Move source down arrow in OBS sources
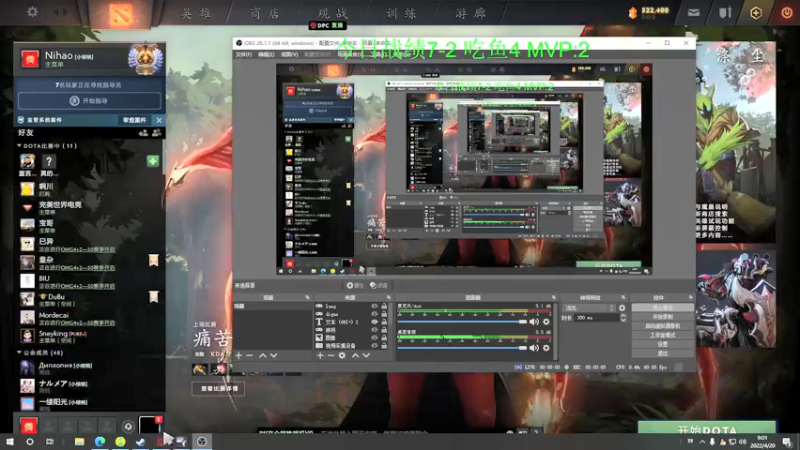Image resolution: width=800 pixels, height=450 pixels. click(366, 355)
